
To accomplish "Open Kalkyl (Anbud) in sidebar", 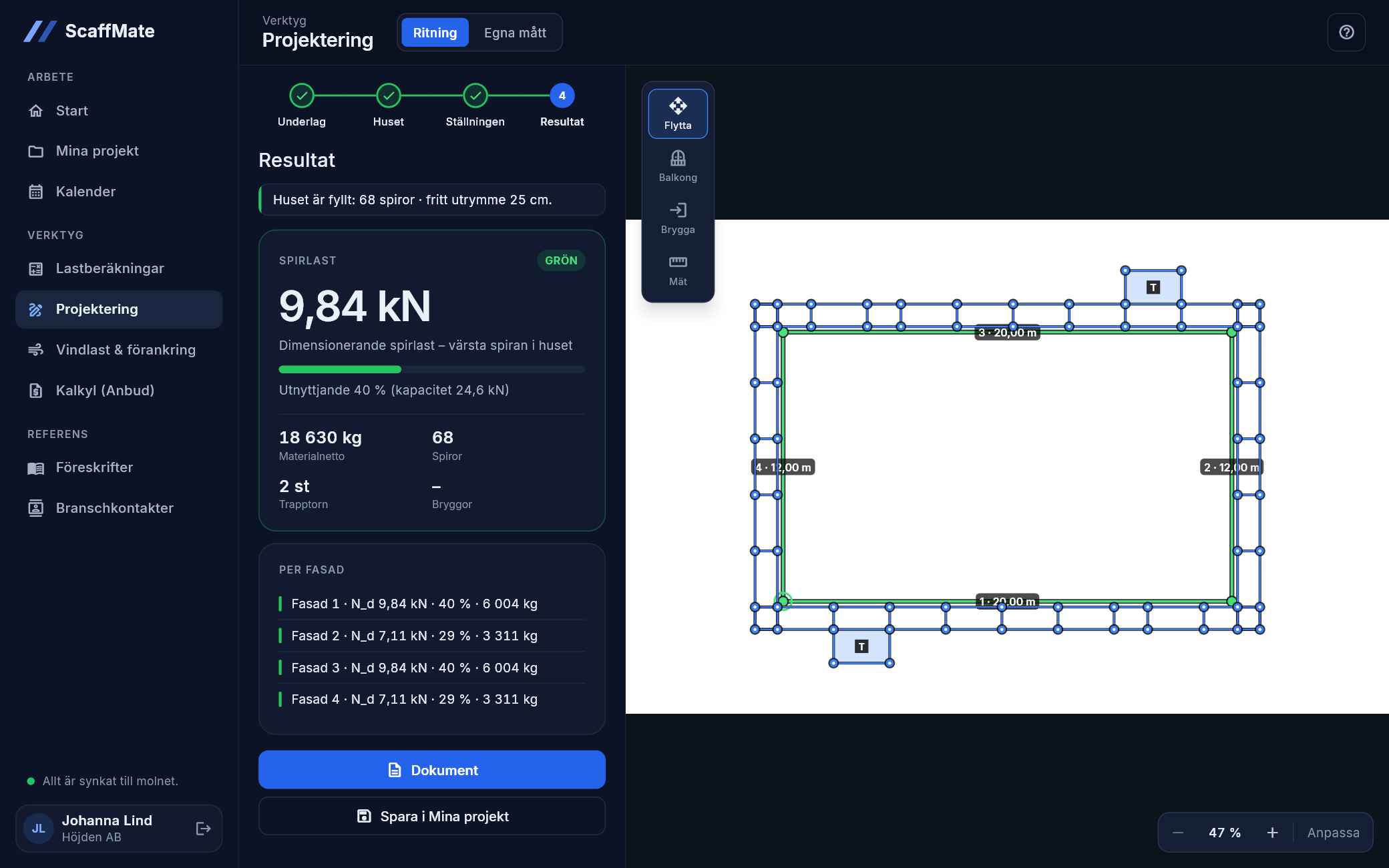I will [x=119, y=391].
